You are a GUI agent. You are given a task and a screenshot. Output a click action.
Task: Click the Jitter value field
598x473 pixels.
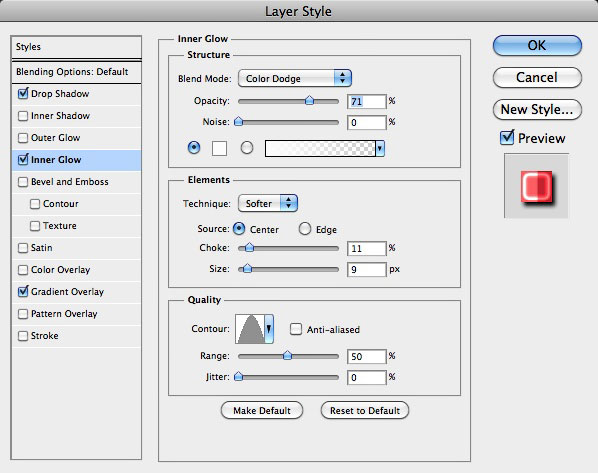[367, 378]
